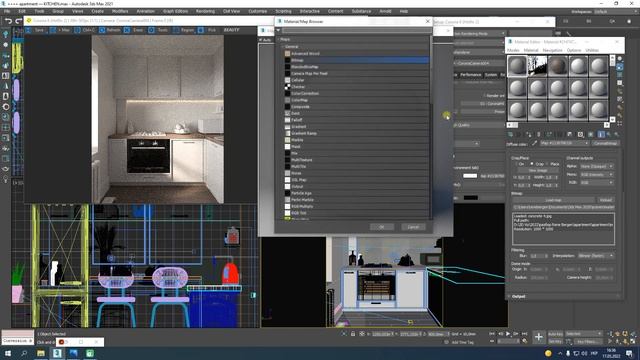Click Reset Map to default icon
Viewport: 640px width, 360px height.
(x=539, y=134)
